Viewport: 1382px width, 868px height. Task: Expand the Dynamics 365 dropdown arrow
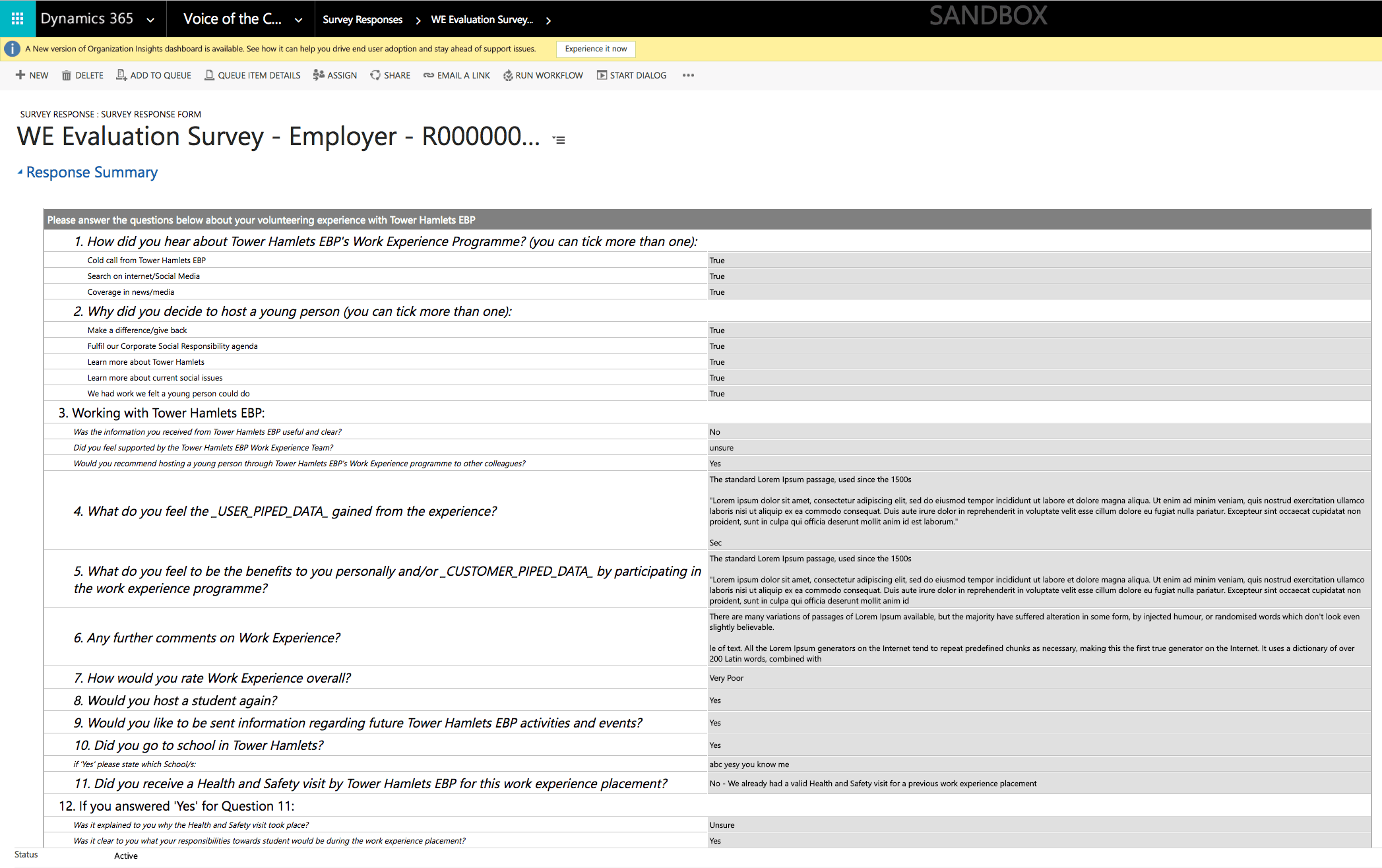[x=150, y=20]
